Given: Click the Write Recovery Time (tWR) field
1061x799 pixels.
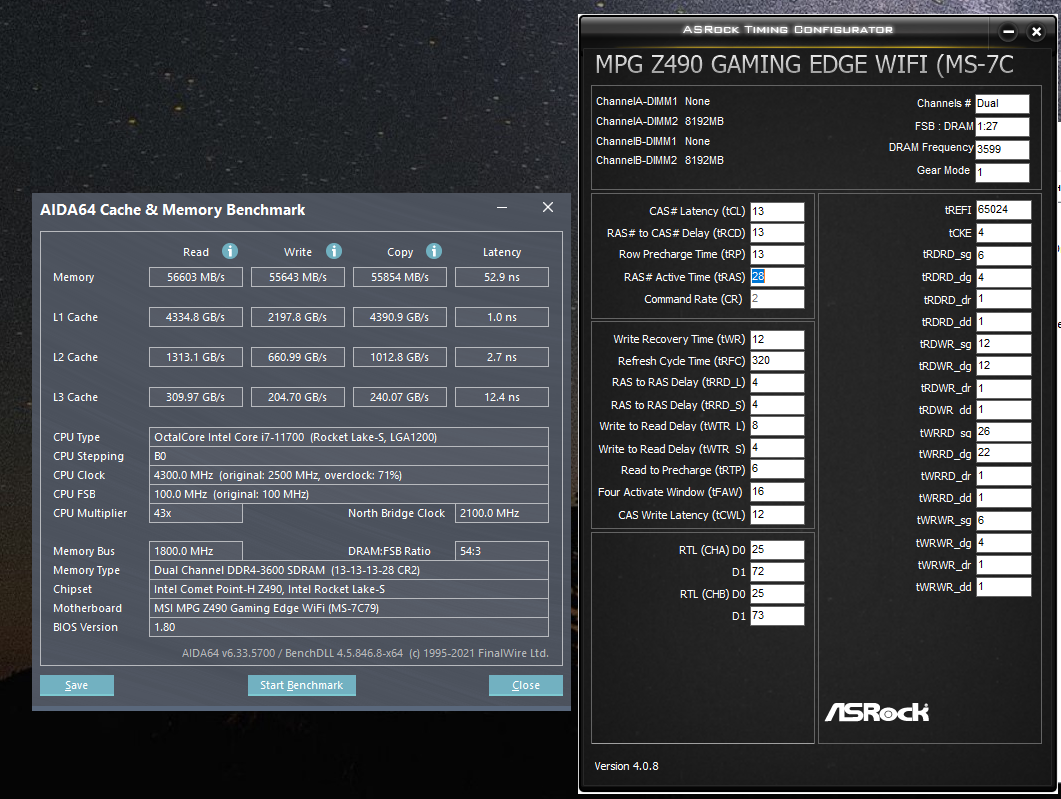Looking at the screenshot, I should click(777, 340).
